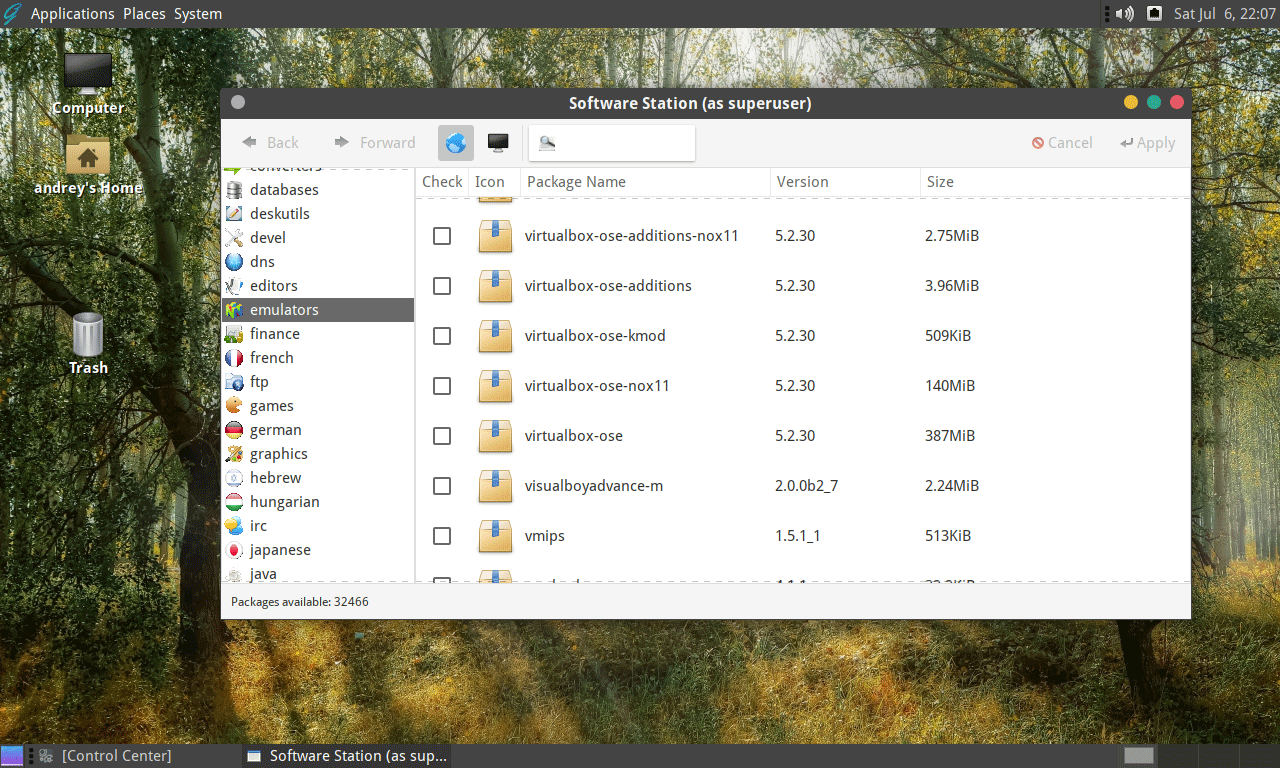1280x768 pixels.
Task: Click the monitor installed packages icon
Action: tap(498, 143)
